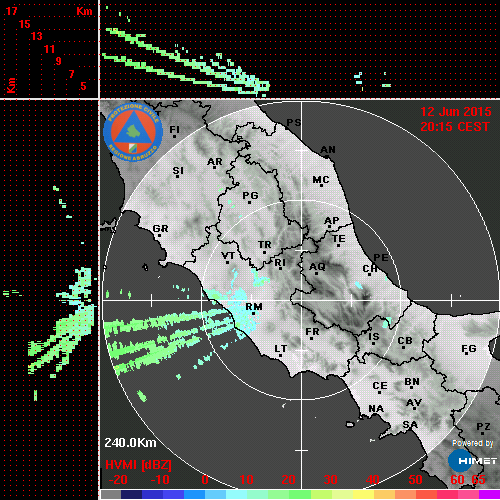Image resolution: width=500 pixels, height=500 pixels.
Task: Click the -10 dBZ scale value
Action: [x=160, y=480]
